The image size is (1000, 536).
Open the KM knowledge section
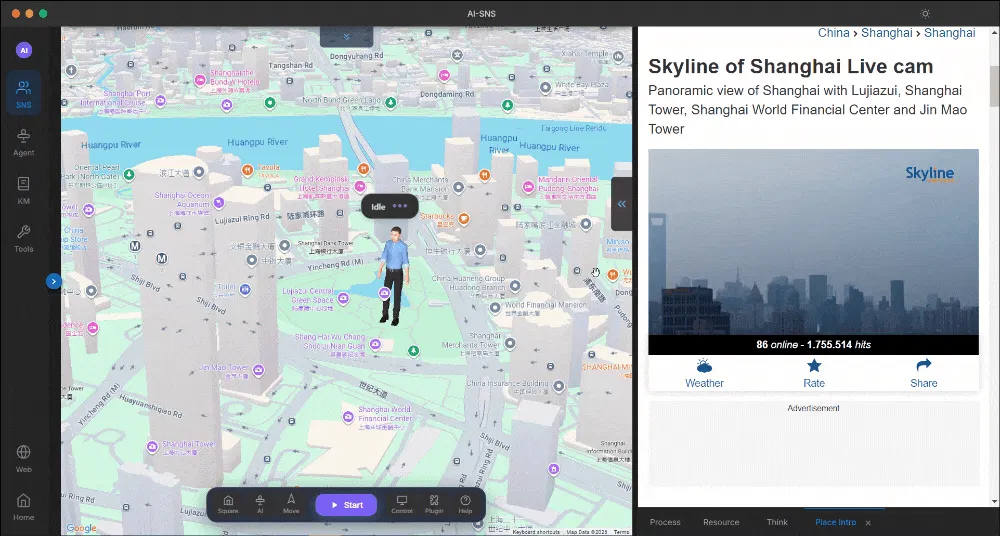click(x=24, y=190)
